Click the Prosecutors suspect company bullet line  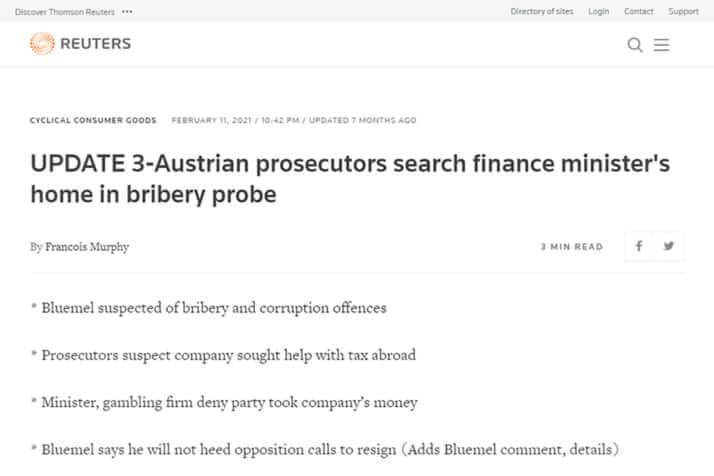pyautogui.click(x=223, y=355)
